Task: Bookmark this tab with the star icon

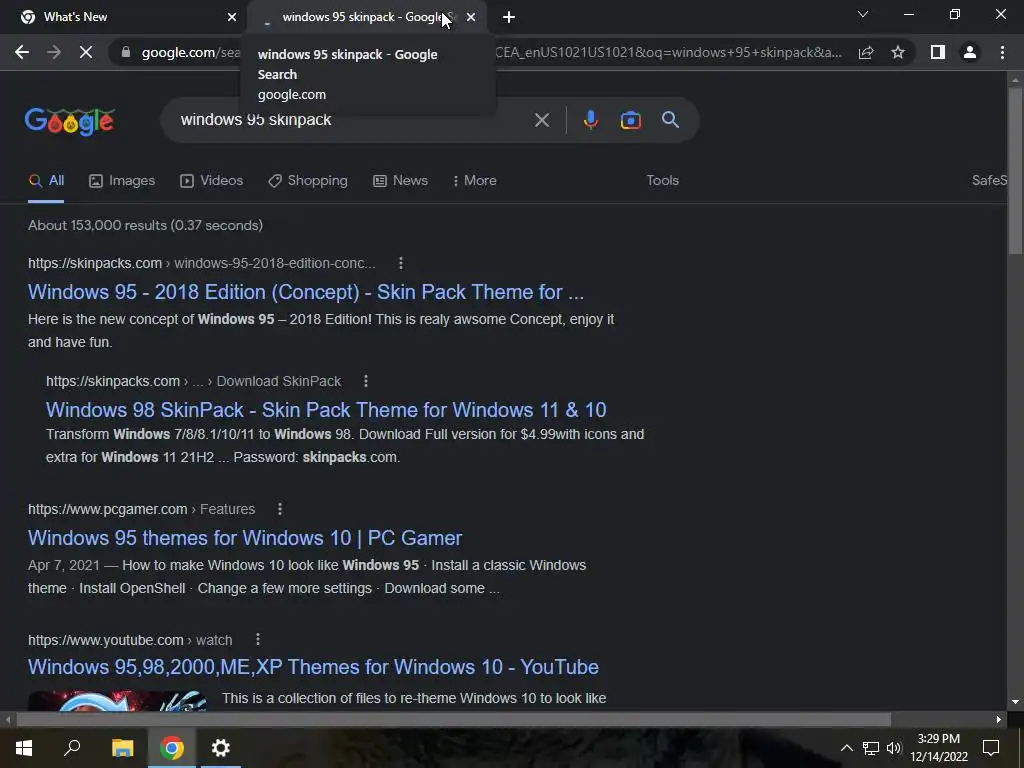Action: [x=898, y=52]
